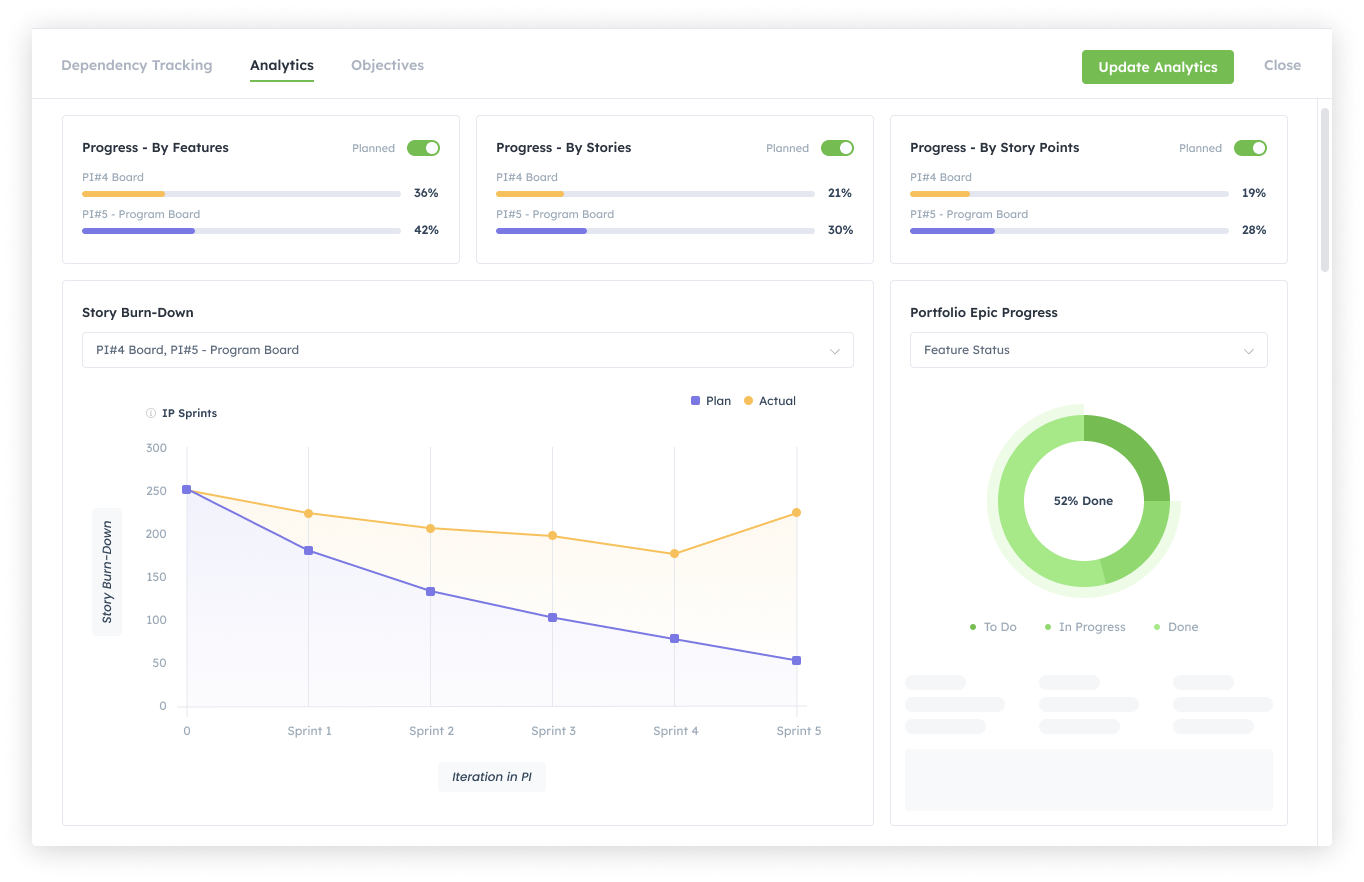The height and width of the screenshot is (882, 1364).
Task: Click PI#4 Board bar in Story Points card
Action: click(x=1069, y=193)
